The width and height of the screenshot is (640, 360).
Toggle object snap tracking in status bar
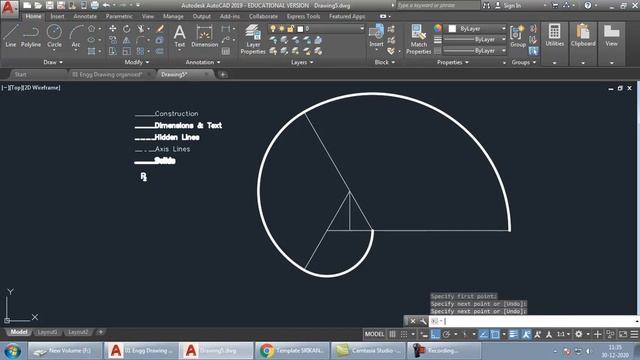click(484, 334)
